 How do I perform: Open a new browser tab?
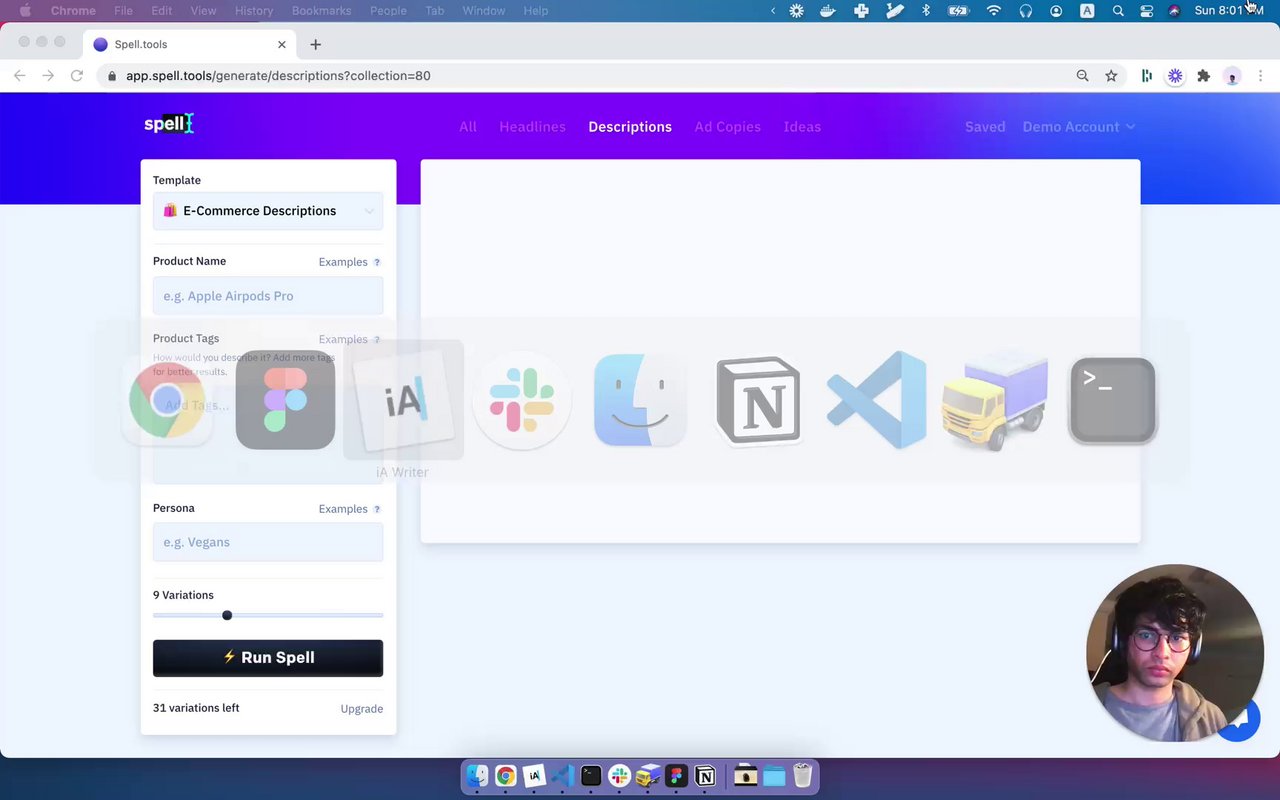coord(315,44)
